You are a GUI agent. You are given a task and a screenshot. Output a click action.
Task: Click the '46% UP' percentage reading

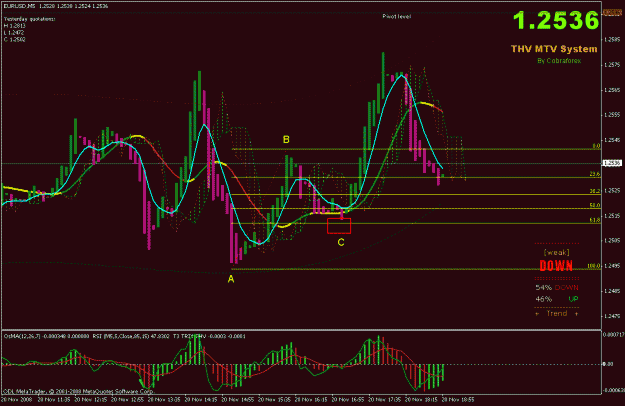[556, 299]
